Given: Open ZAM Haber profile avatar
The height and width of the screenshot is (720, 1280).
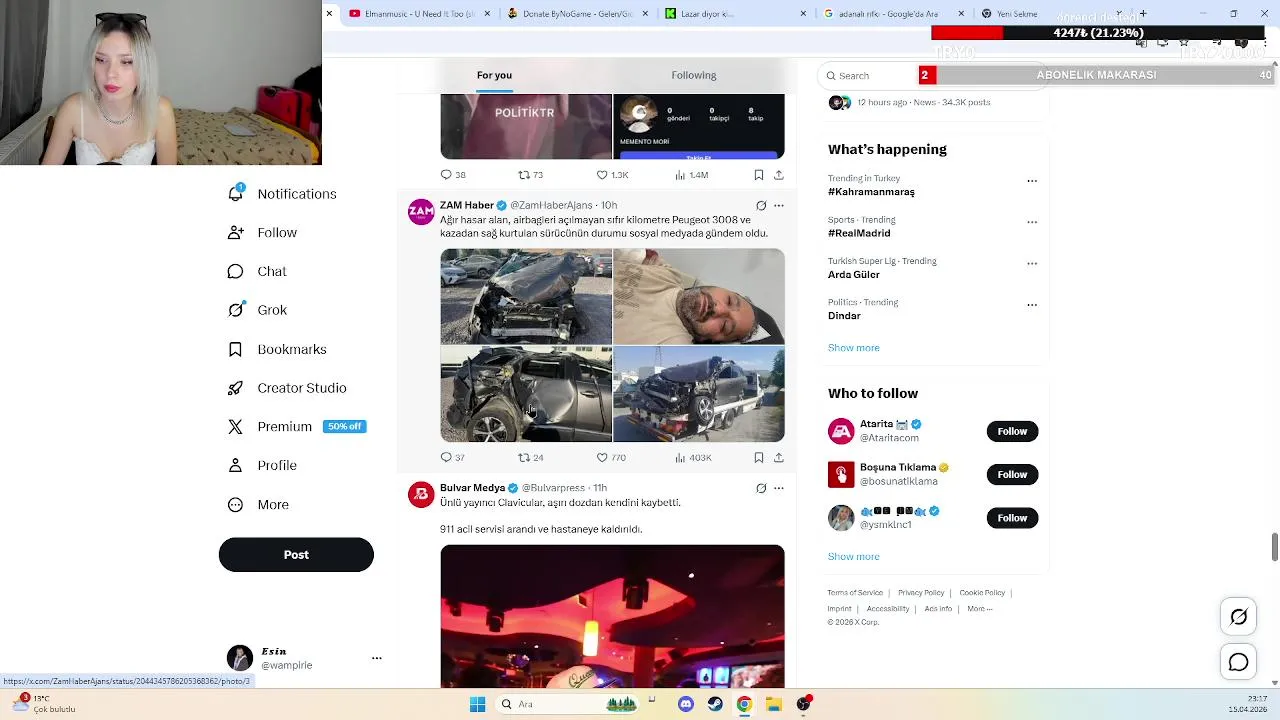Looking at the screenshot, I should (x=421, y=212).
